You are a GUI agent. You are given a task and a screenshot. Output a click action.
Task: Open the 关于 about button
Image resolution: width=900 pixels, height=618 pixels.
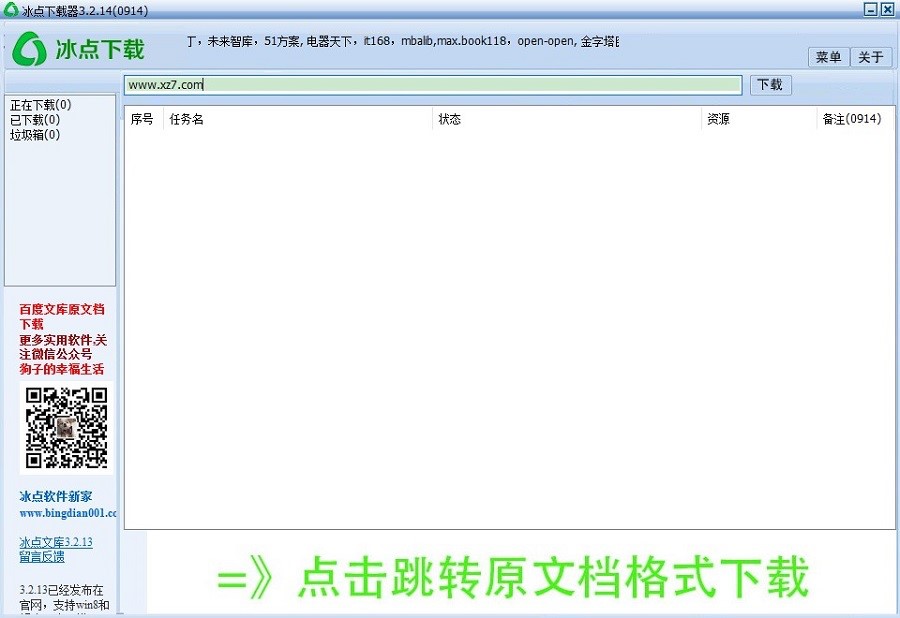tap(871, 57)
